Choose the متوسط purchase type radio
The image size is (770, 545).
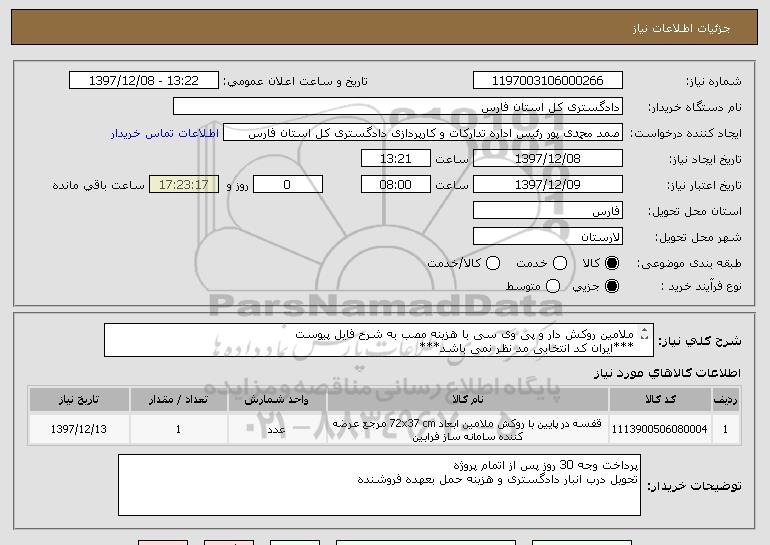click(553, 286)
